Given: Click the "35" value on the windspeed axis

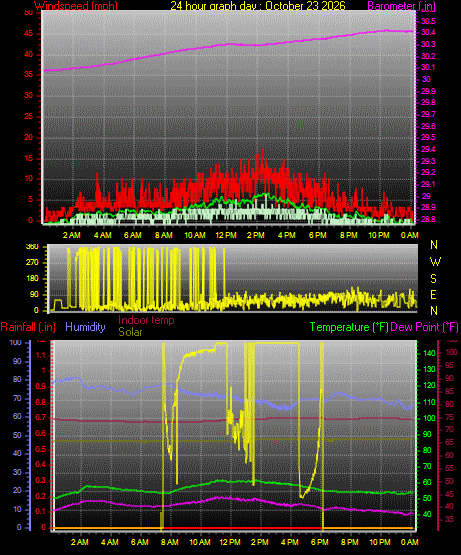Looking at the screenshot, I should pos(29,75).
